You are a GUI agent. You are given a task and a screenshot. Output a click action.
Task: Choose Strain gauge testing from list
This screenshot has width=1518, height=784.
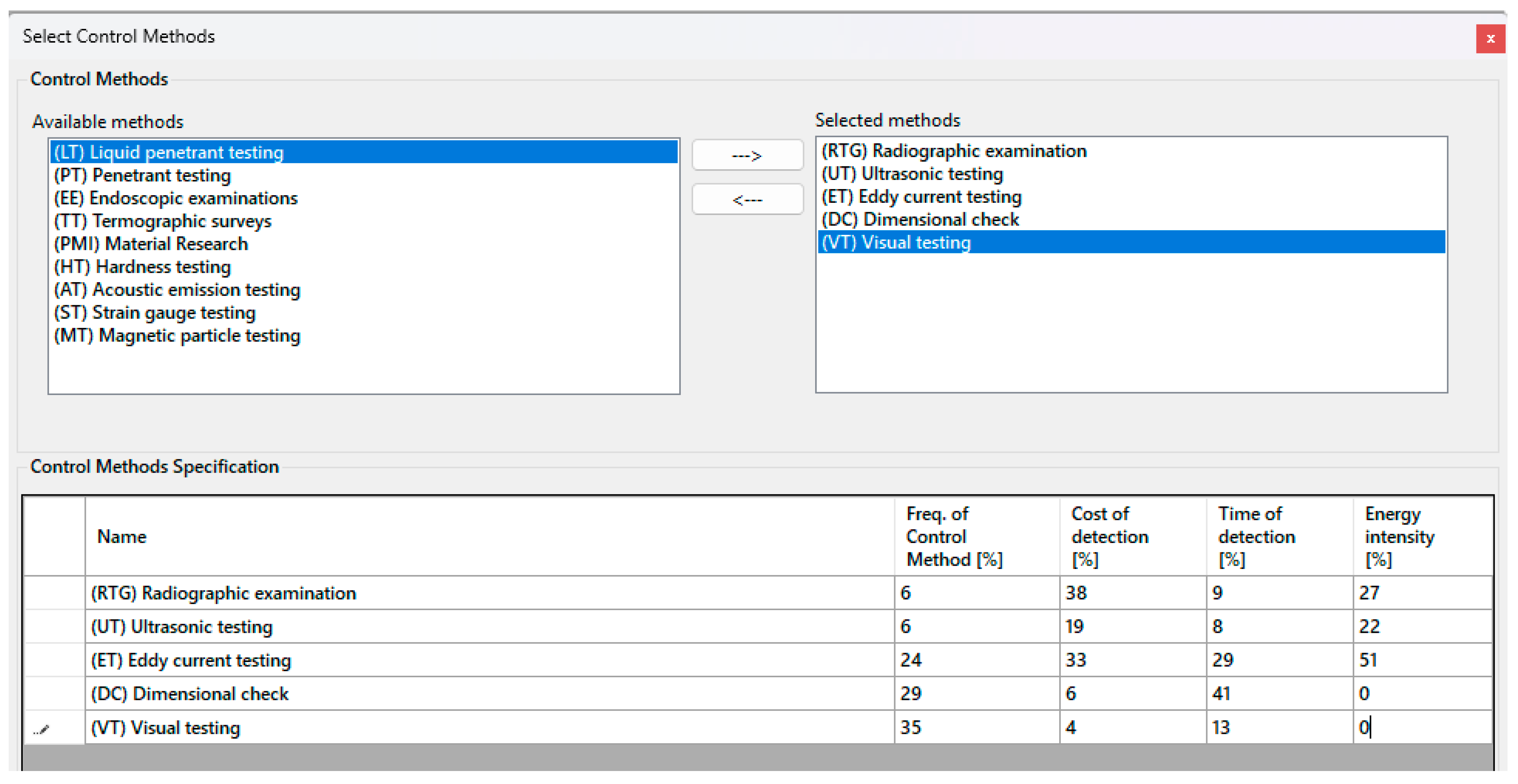155,313
